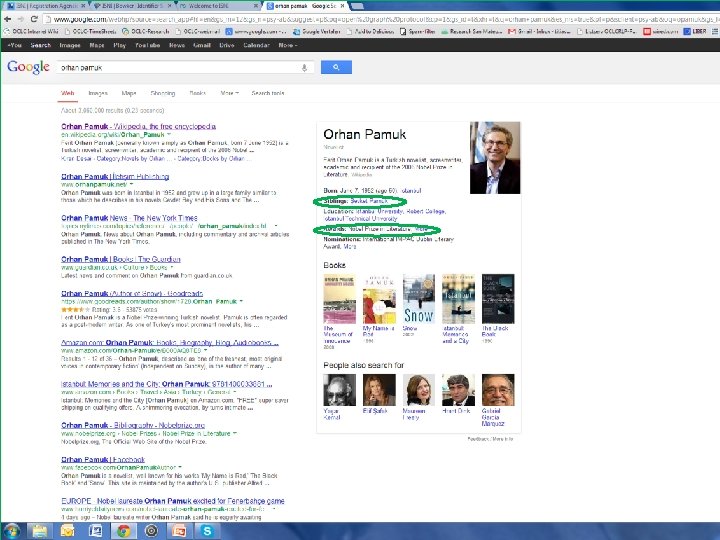Image resolution: width=720 pixels, height=540 pixels.
Task: Click the address bar URL field
Action: tap(381, 19)
